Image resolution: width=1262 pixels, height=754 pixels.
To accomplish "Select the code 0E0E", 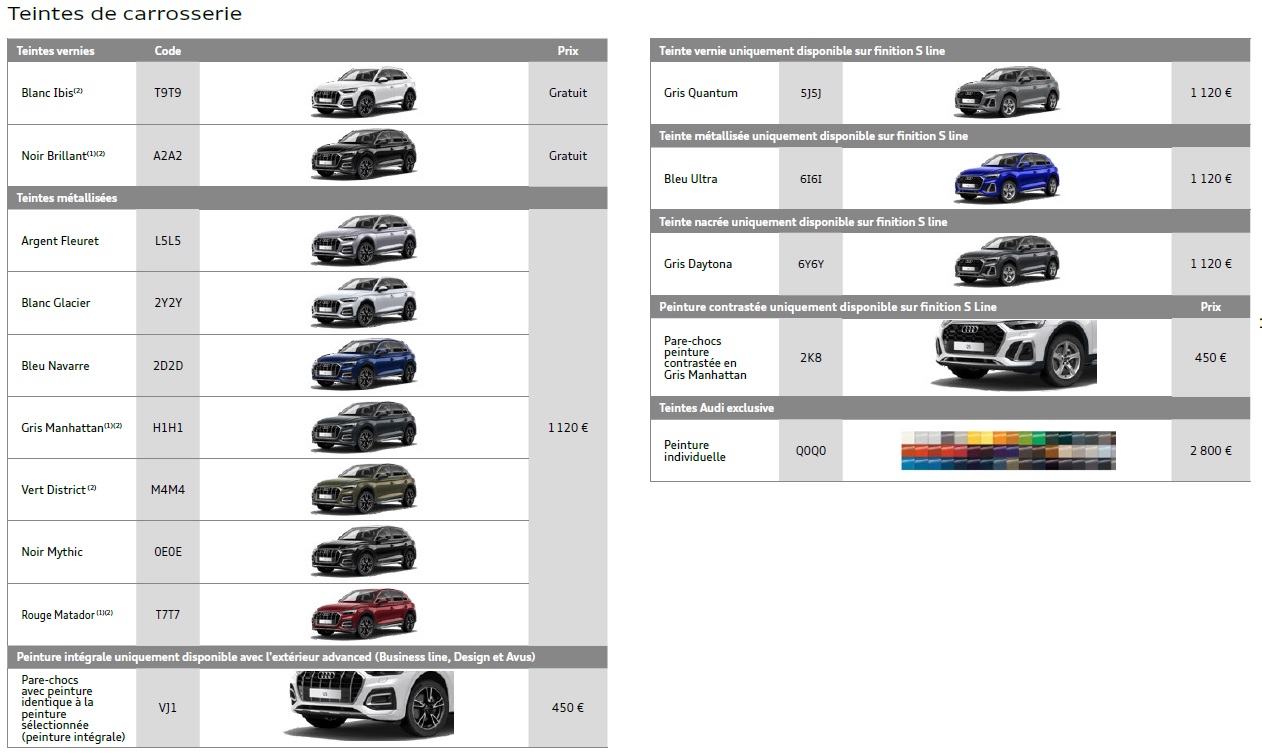I will pos(168,552).
